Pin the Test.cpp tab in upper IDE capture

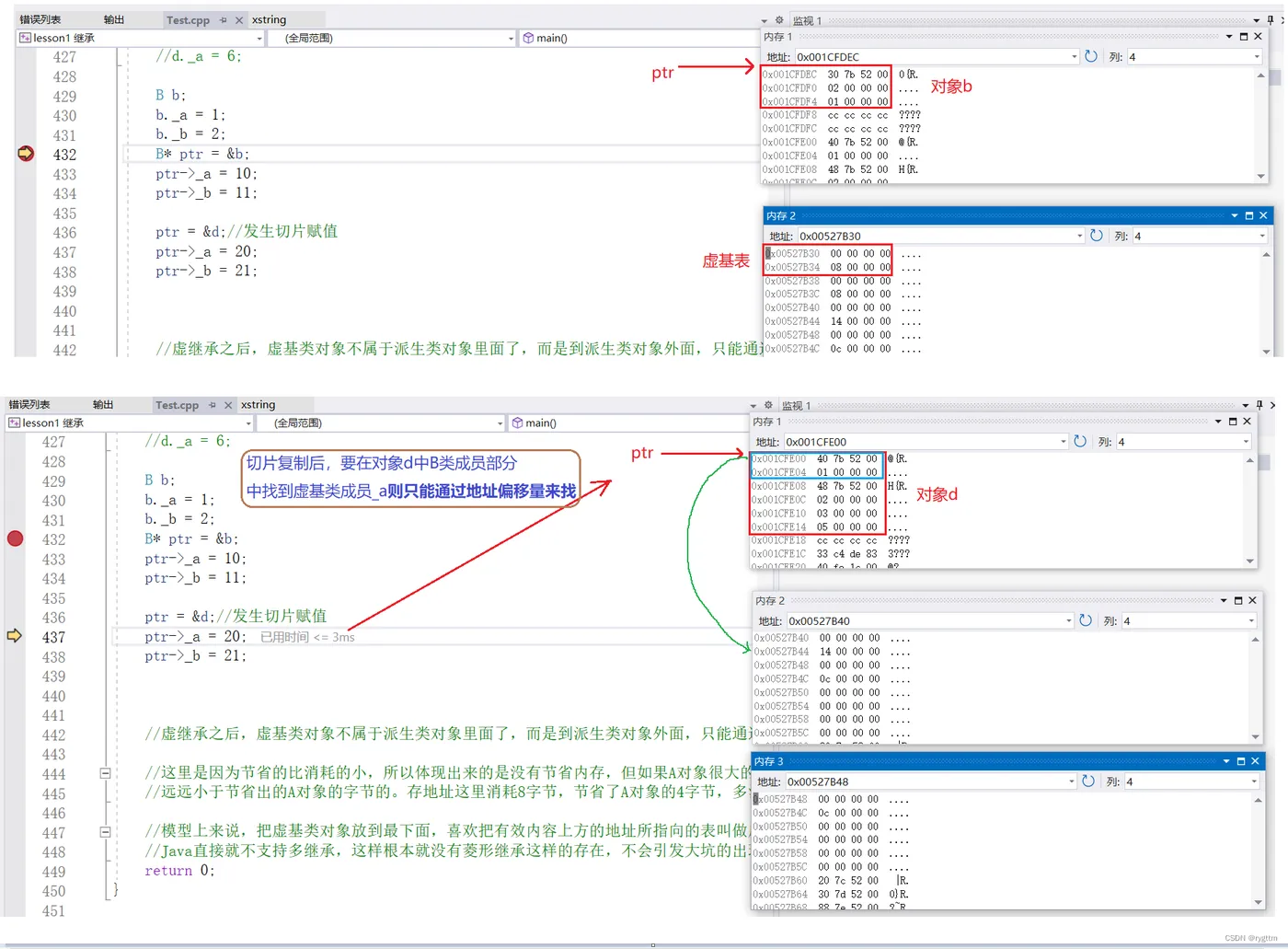[224, 19]
